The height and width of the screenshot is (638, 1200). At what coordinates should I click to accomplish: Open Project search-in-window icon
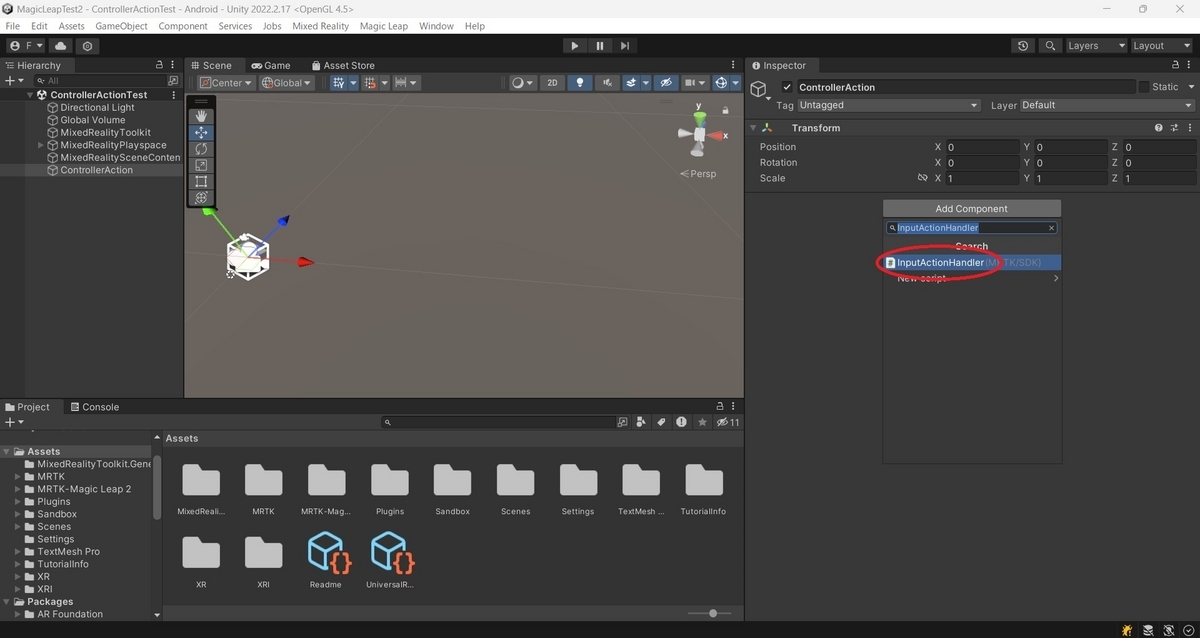(622, 423)
